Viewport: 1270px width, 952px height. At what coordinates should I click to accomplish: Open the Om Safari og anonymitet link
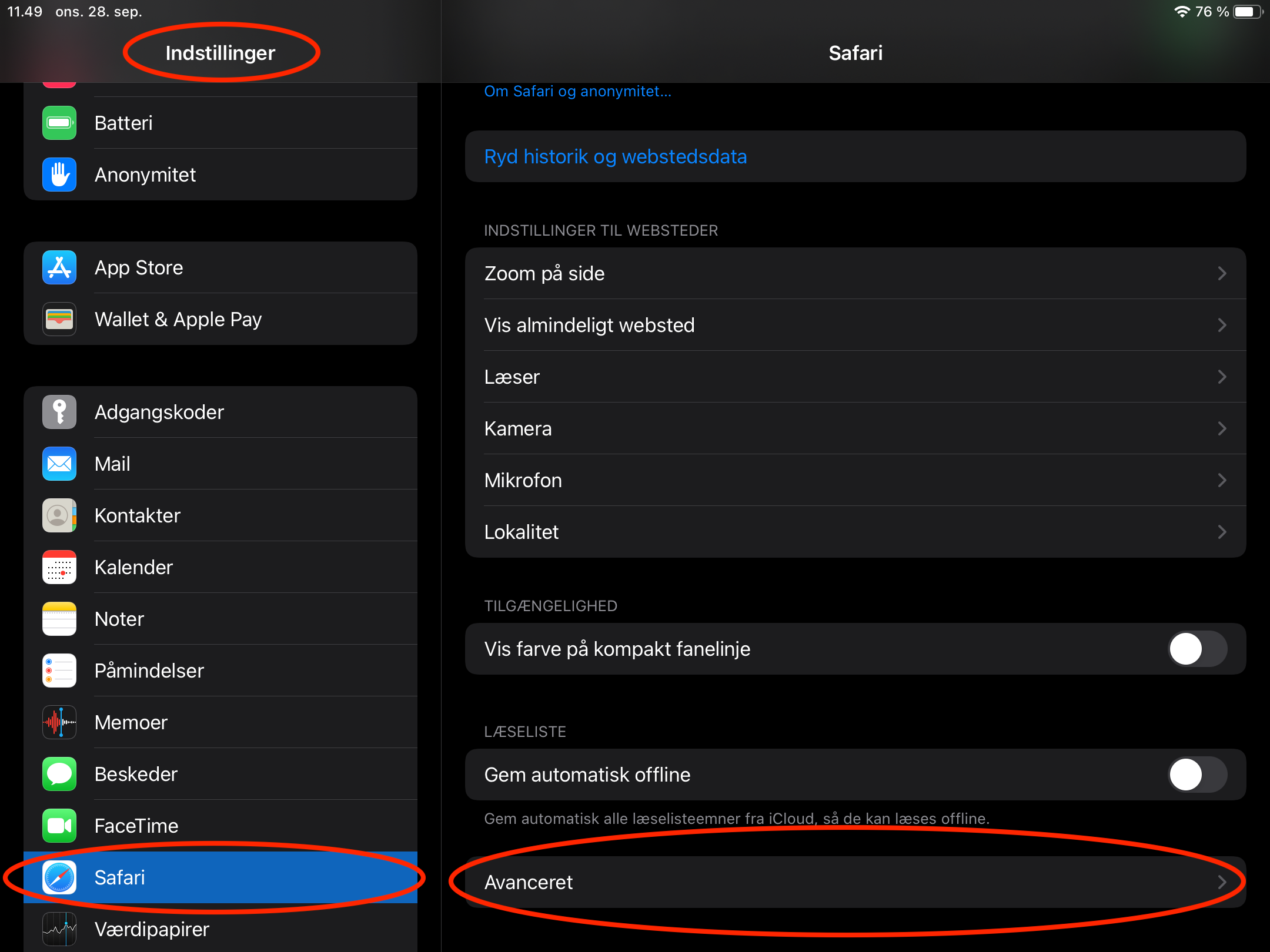[x=577, y=91]
